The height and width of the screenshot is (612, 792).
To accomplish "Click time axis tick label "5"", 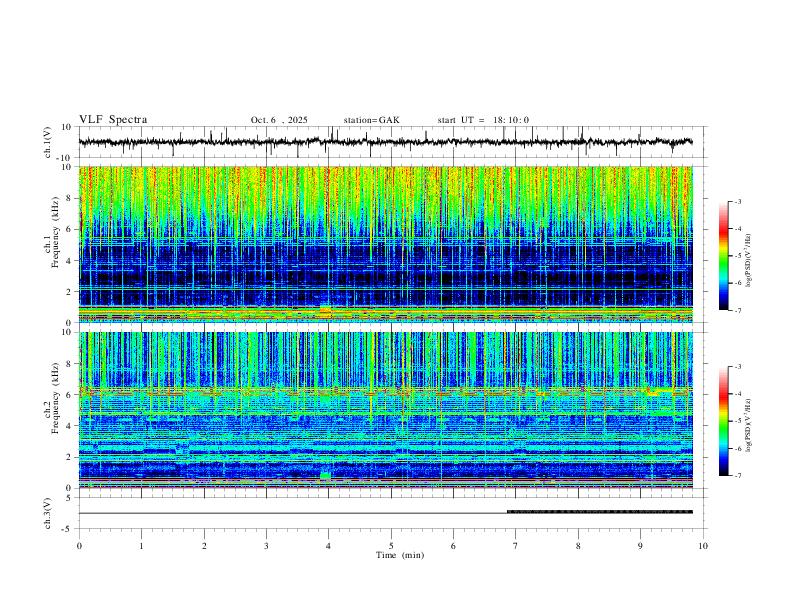I will coord(391,546).
